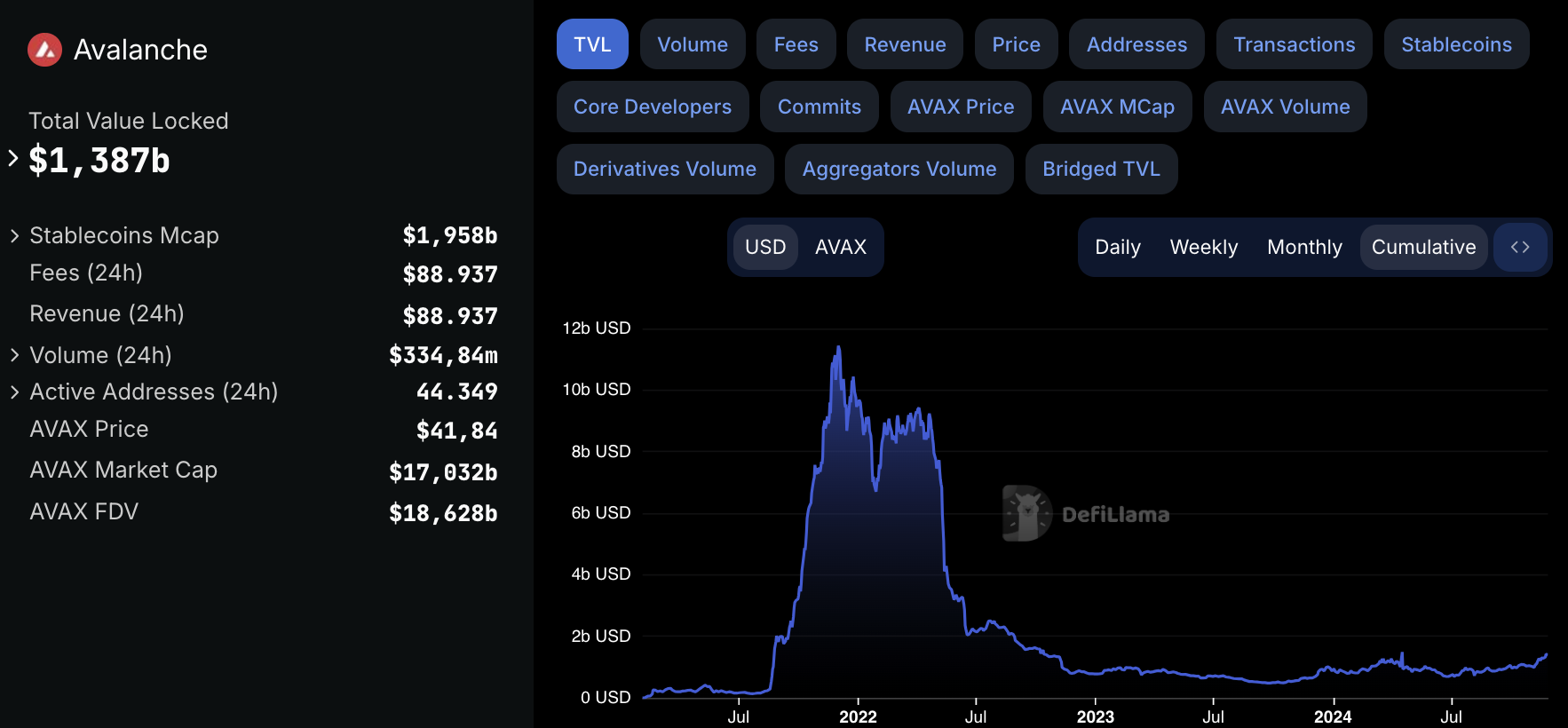The width and height of the screenshot is (1568, 728).
Task: Toggle the Addresses chart metric
Action: point(1136,44)
